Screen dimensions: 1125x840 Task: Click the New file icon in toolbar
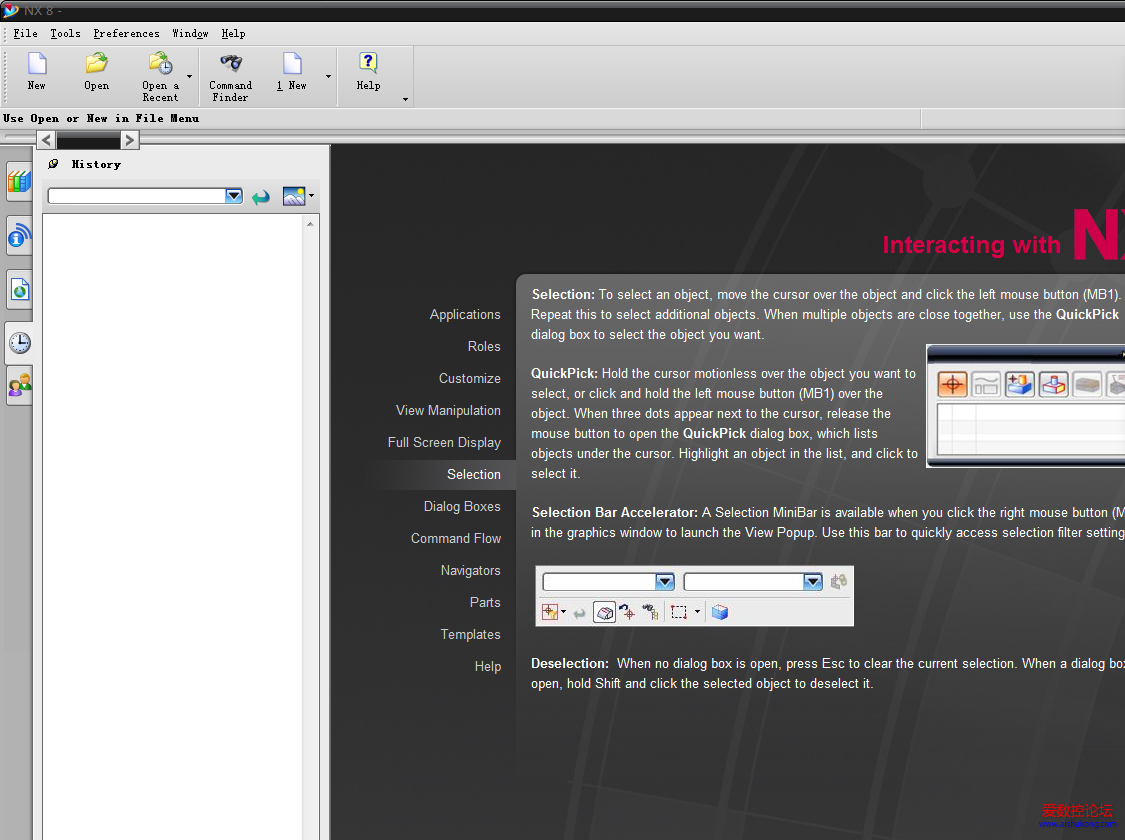[37, 64]
